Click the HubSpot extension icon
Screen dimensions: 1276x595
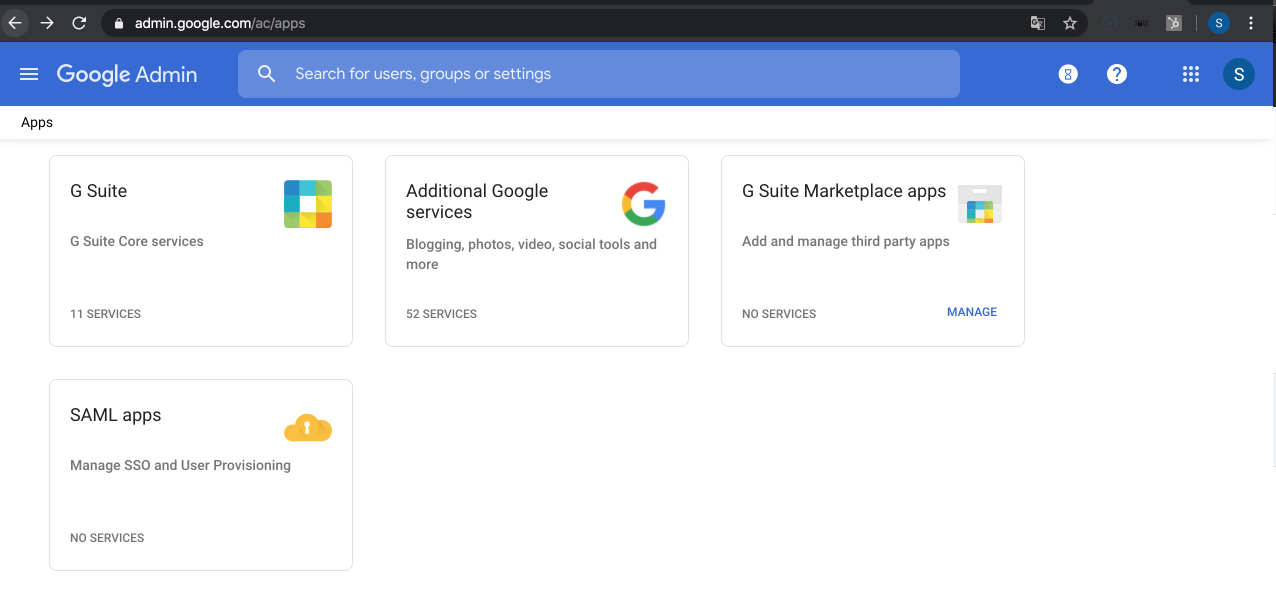pyautogui.click(x=1172, y=22)
